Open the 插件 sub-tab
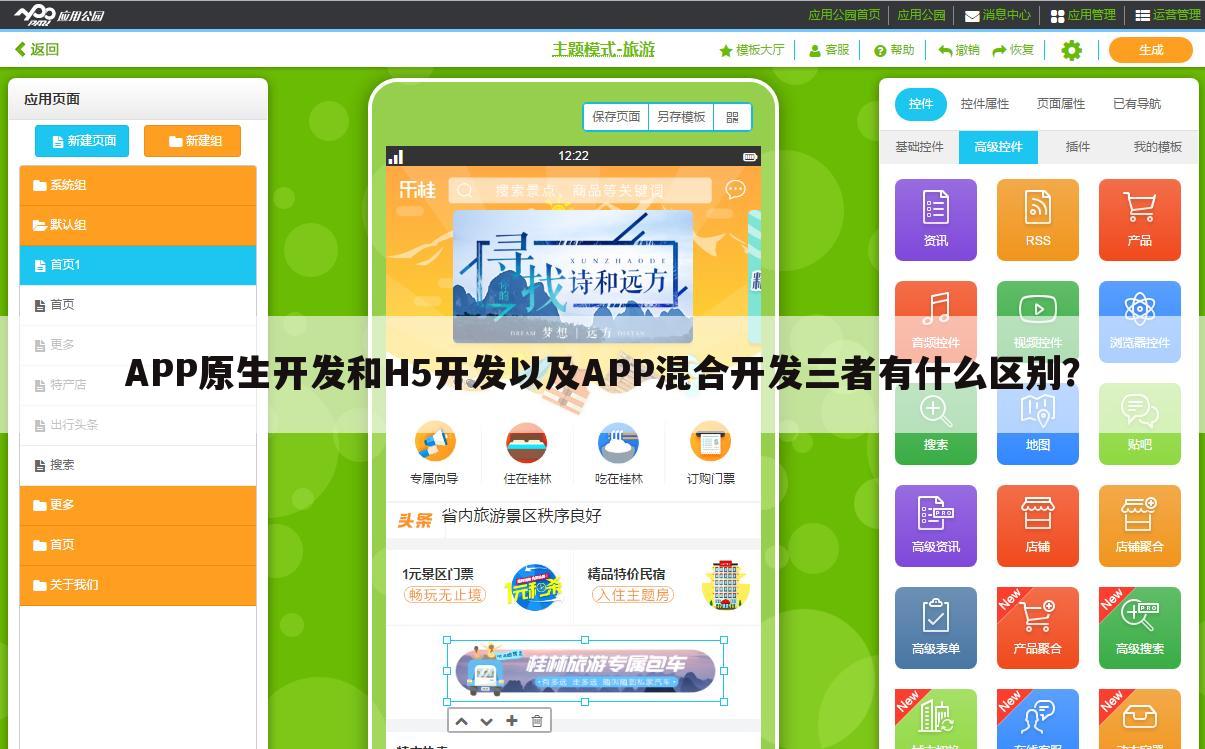 coord(1078,147)
